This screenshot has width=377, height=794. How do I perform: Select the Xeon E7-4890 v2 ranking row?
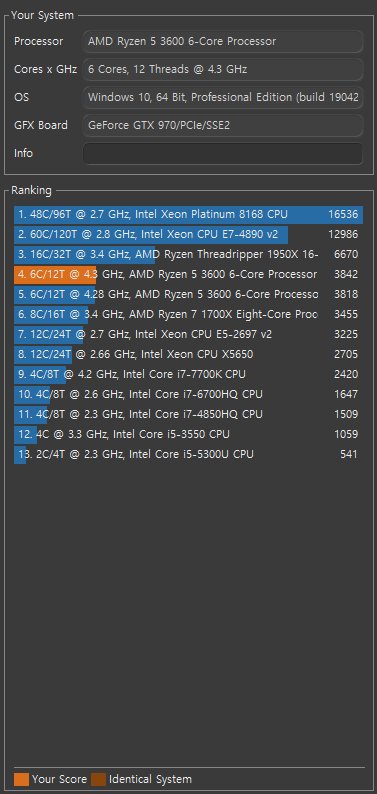188,234
